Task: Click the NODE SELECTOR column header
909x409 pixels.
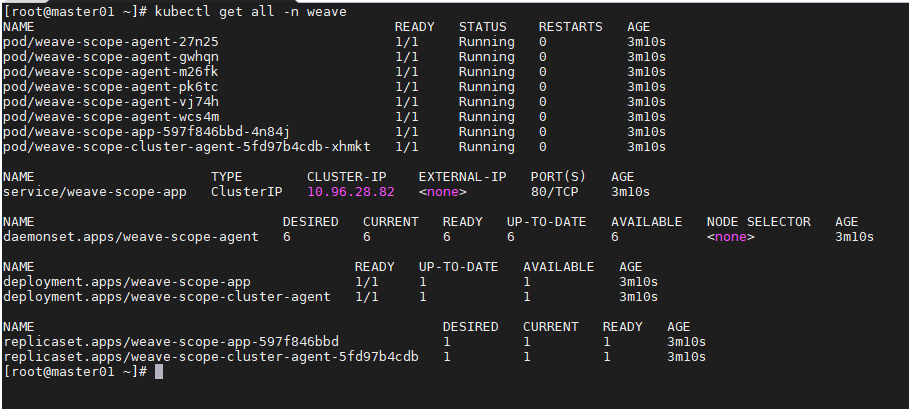Action: (x=758, y=222)
